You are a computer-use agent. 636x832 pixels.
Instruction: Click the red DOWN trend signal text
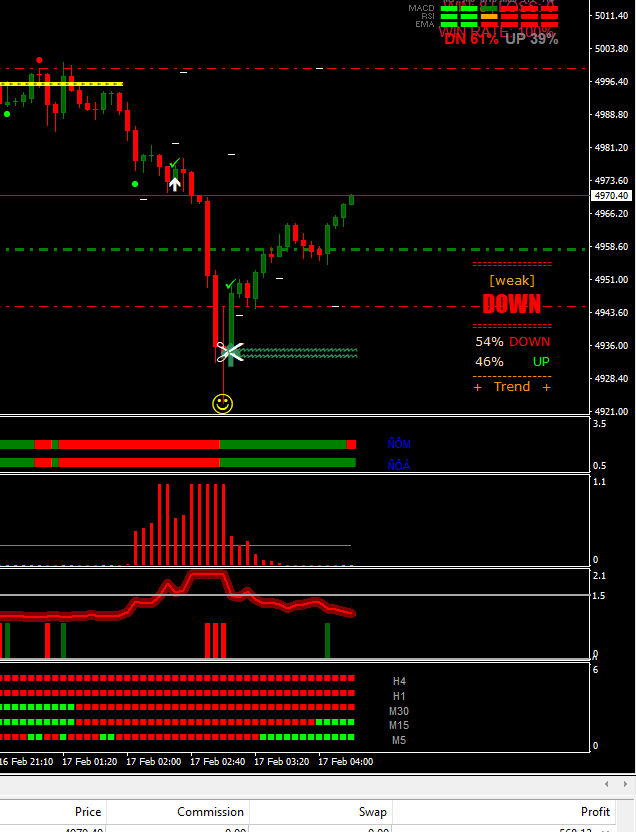pyautogui.click(x=511, y=304)
